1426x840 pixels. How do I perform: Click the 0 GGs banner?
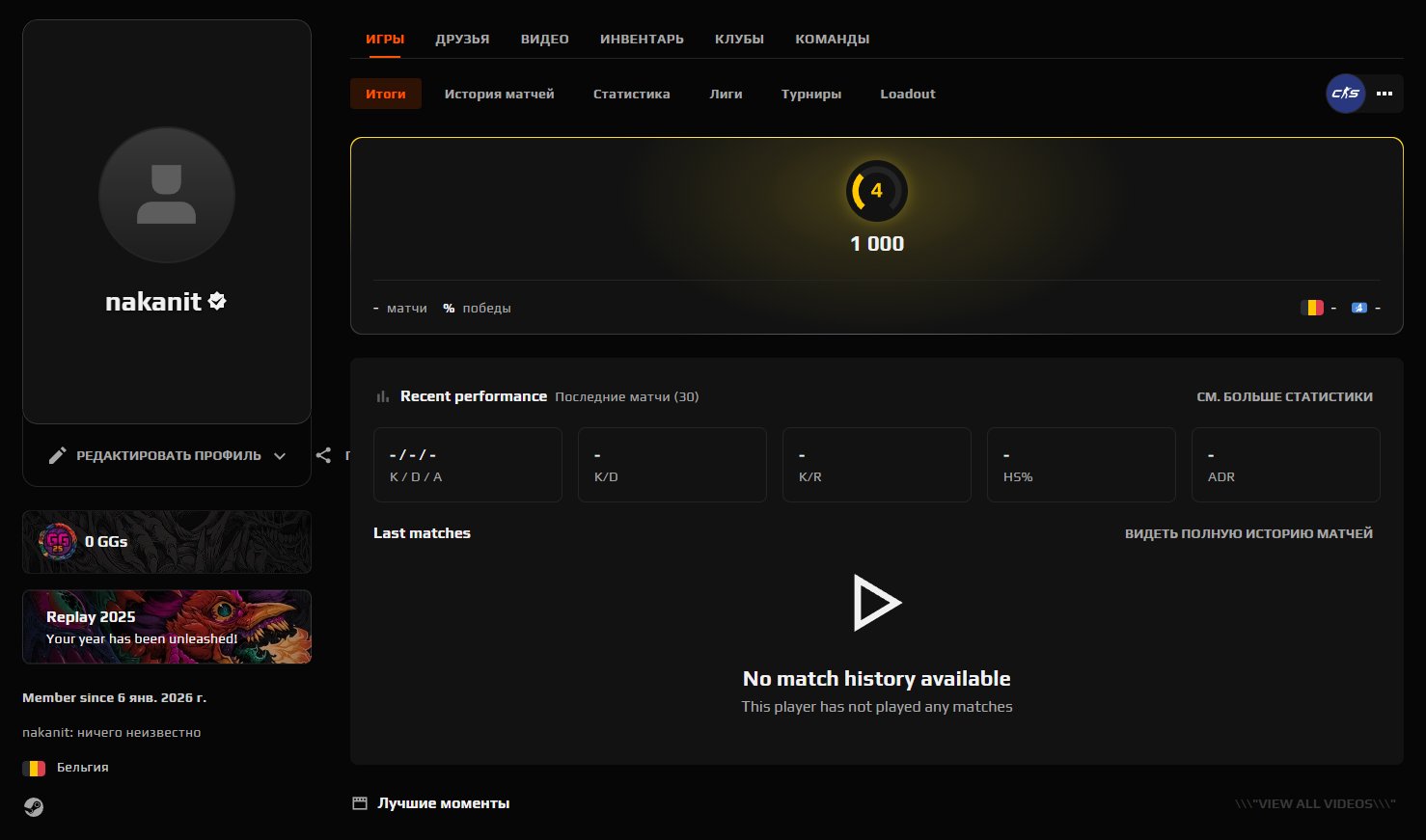167,542
